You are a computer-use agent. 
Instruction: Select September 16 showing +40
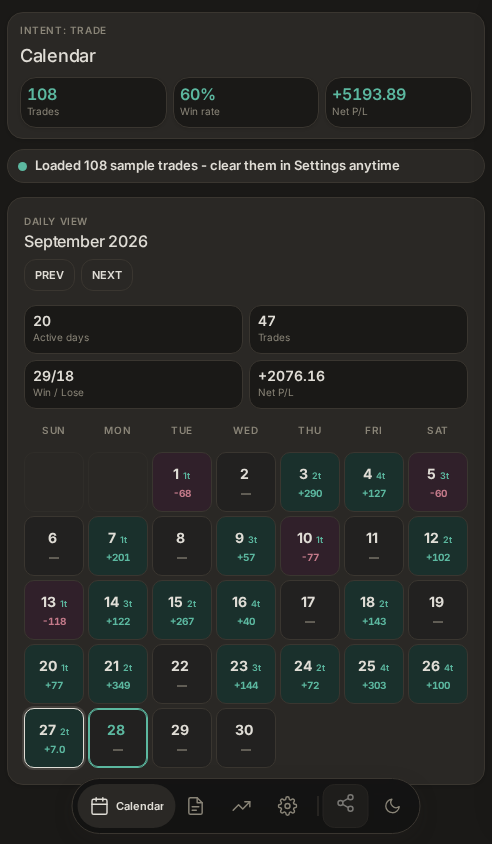[246, 610]
